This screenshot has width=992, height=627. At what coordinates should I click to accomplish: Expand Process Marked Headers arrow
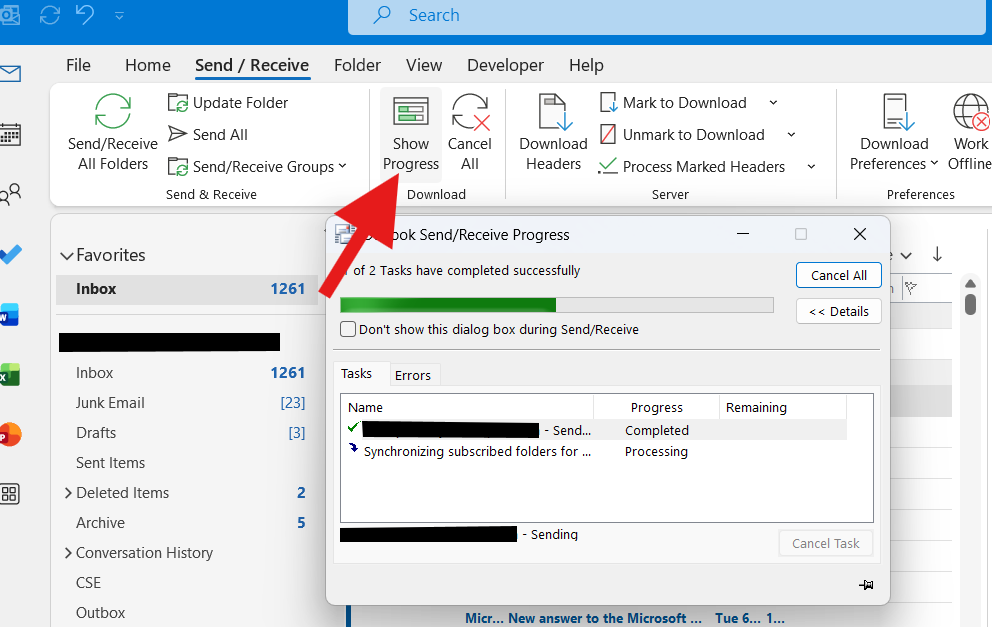click(811, 166)
